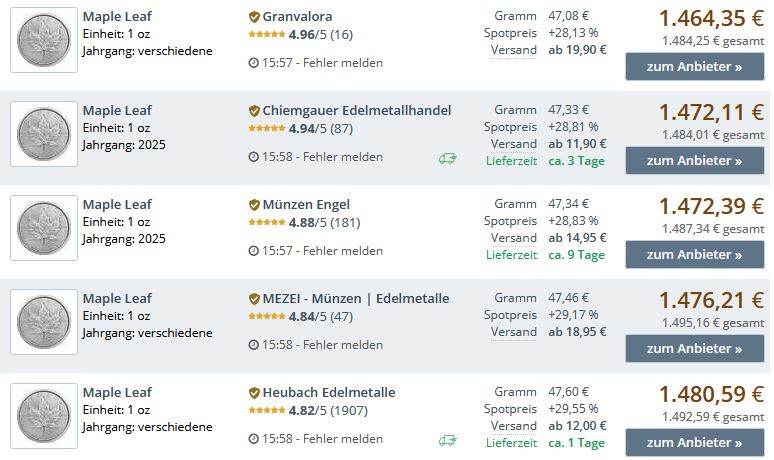Open Heubach Edelmetalle offer with zum Anbieter
This screenshot has height=460, width=774.
(694, 443)
